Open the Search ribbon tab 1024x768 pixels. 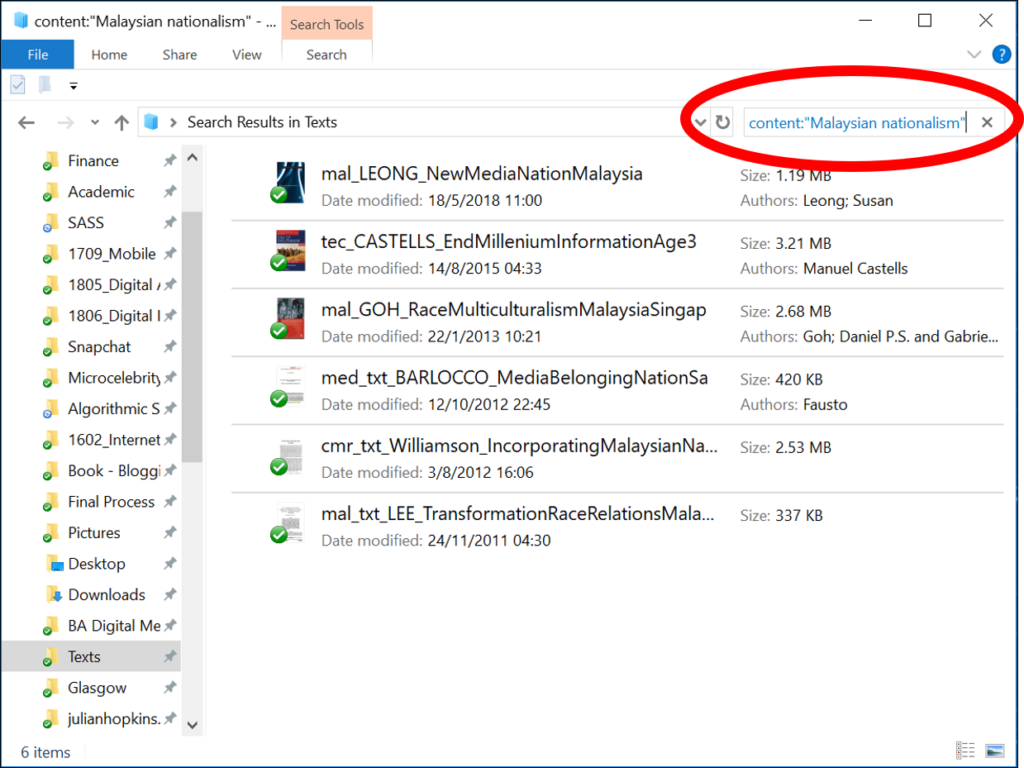[327, 55]
